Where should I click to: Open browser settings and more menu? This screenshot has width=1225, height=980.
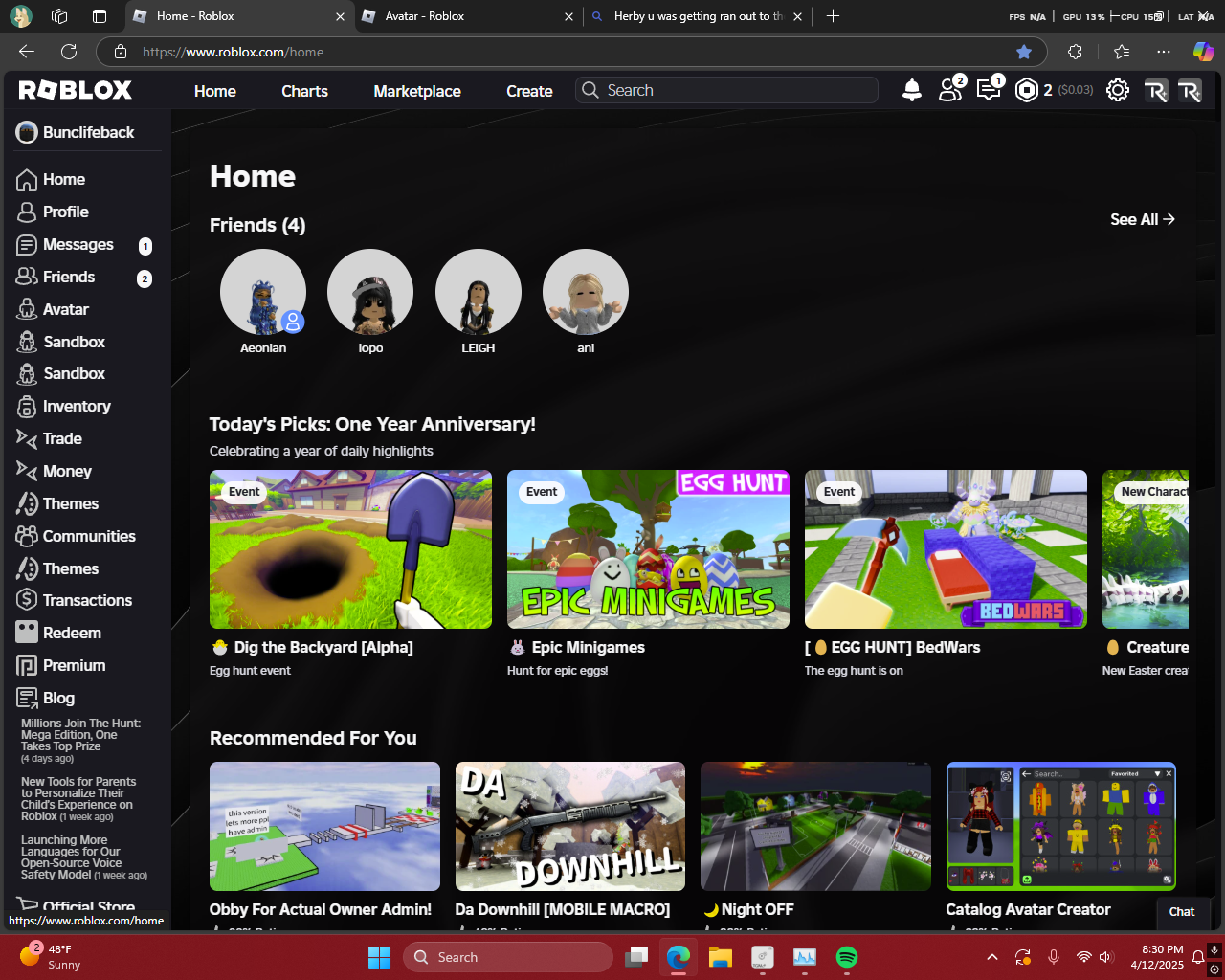pos(1163,52)
